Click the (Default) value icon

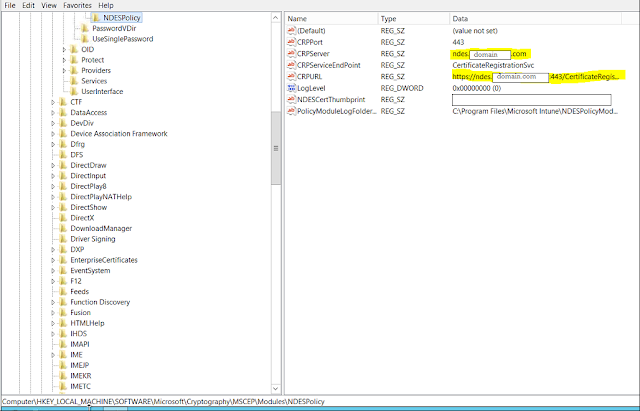click(291, 31)
